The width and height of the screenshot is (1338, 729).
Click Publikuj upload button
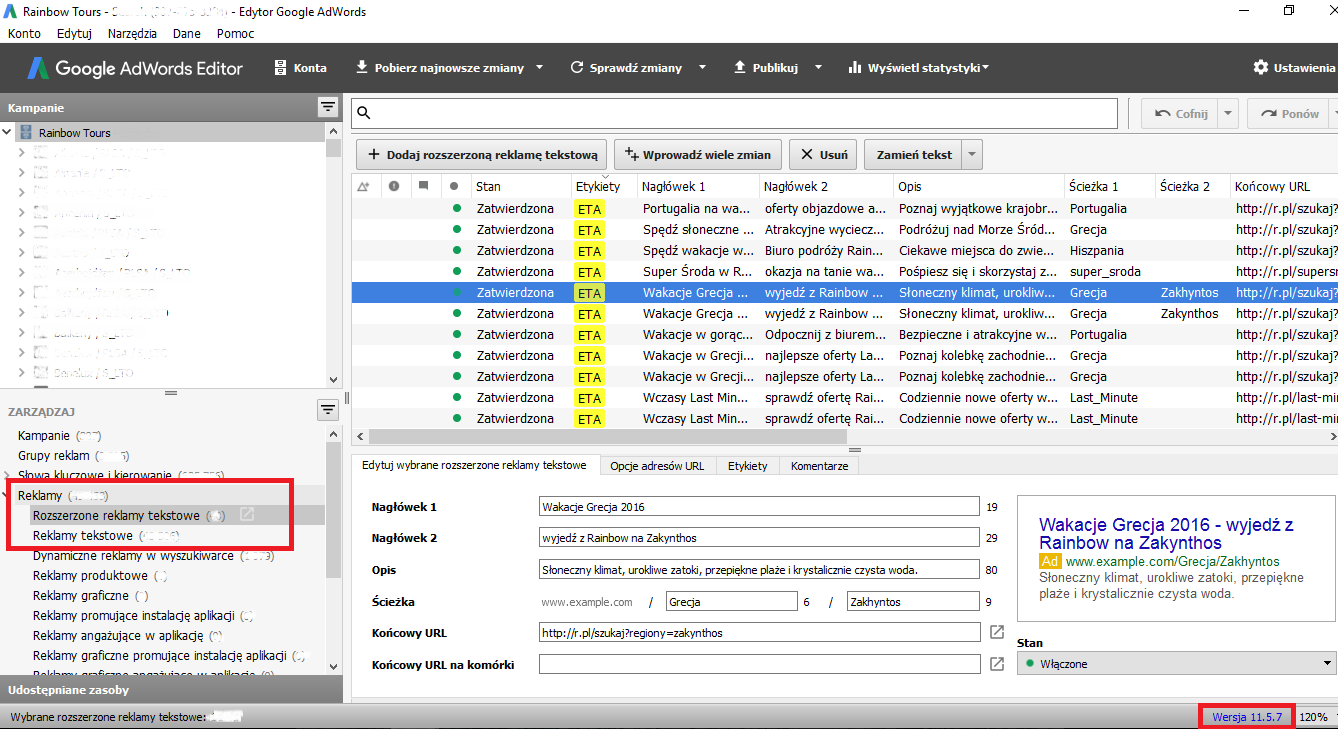tap(766, 68)
